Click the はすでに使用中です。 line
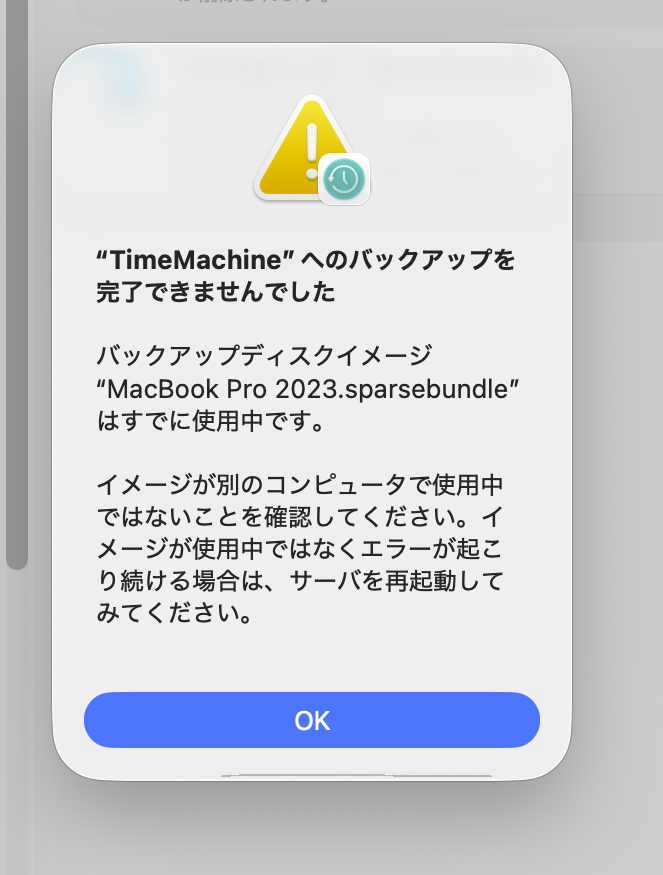The width and height of the screenshot is (663, 875). tap(210, 421)
